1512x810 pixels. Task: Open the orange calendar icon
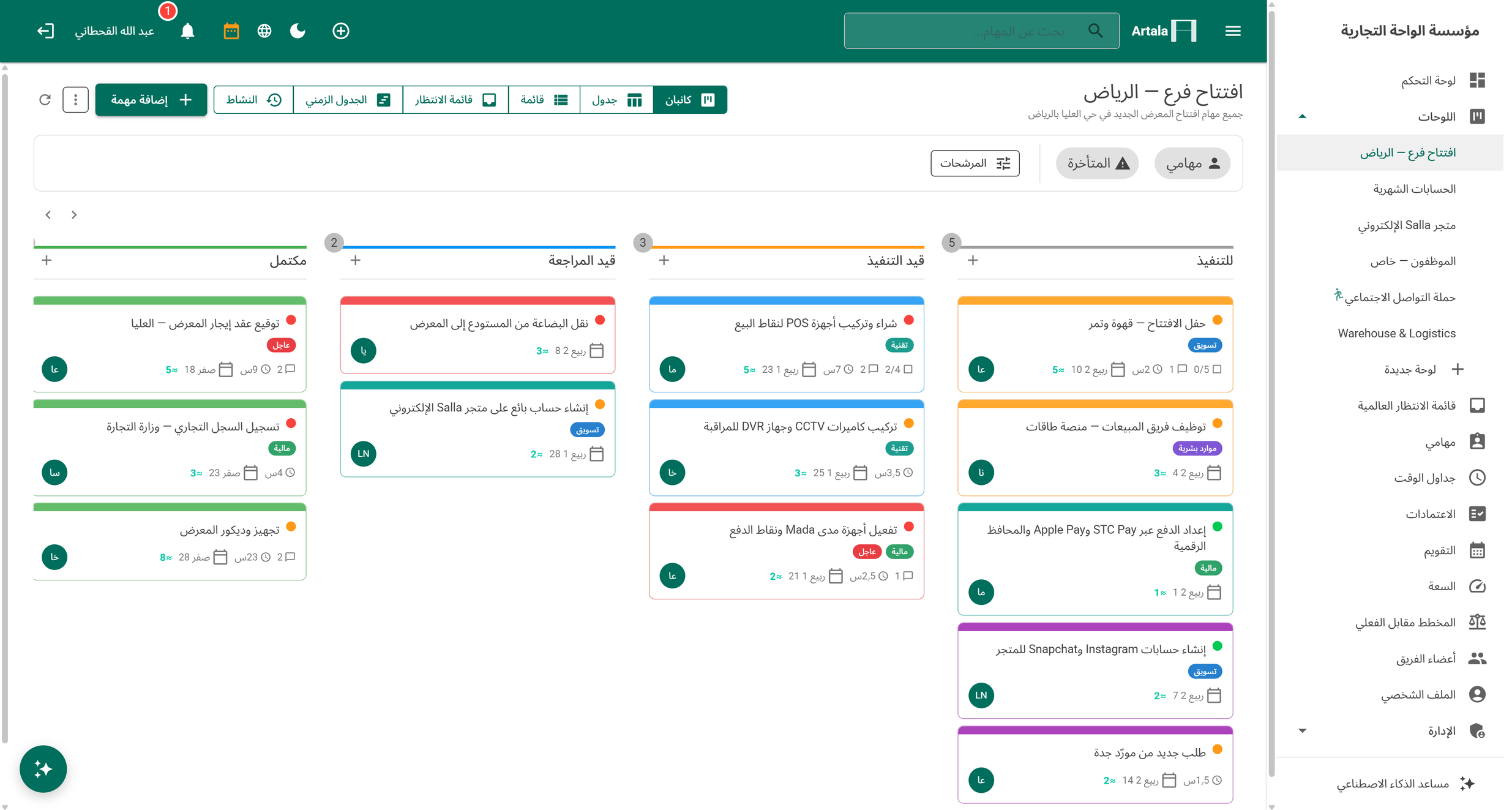point(231,31)
